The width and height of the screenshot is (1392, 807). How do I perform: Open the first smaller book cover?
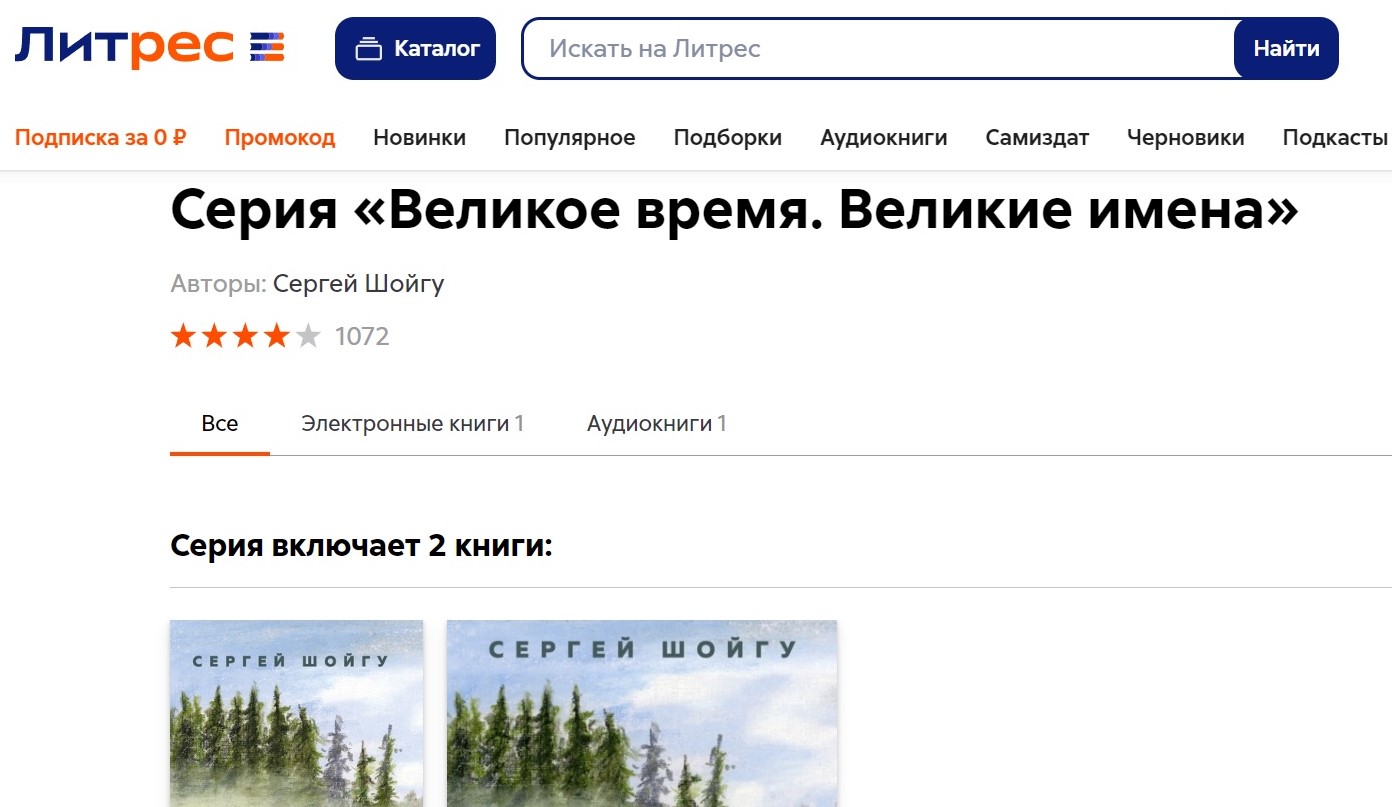click(296, 713)
